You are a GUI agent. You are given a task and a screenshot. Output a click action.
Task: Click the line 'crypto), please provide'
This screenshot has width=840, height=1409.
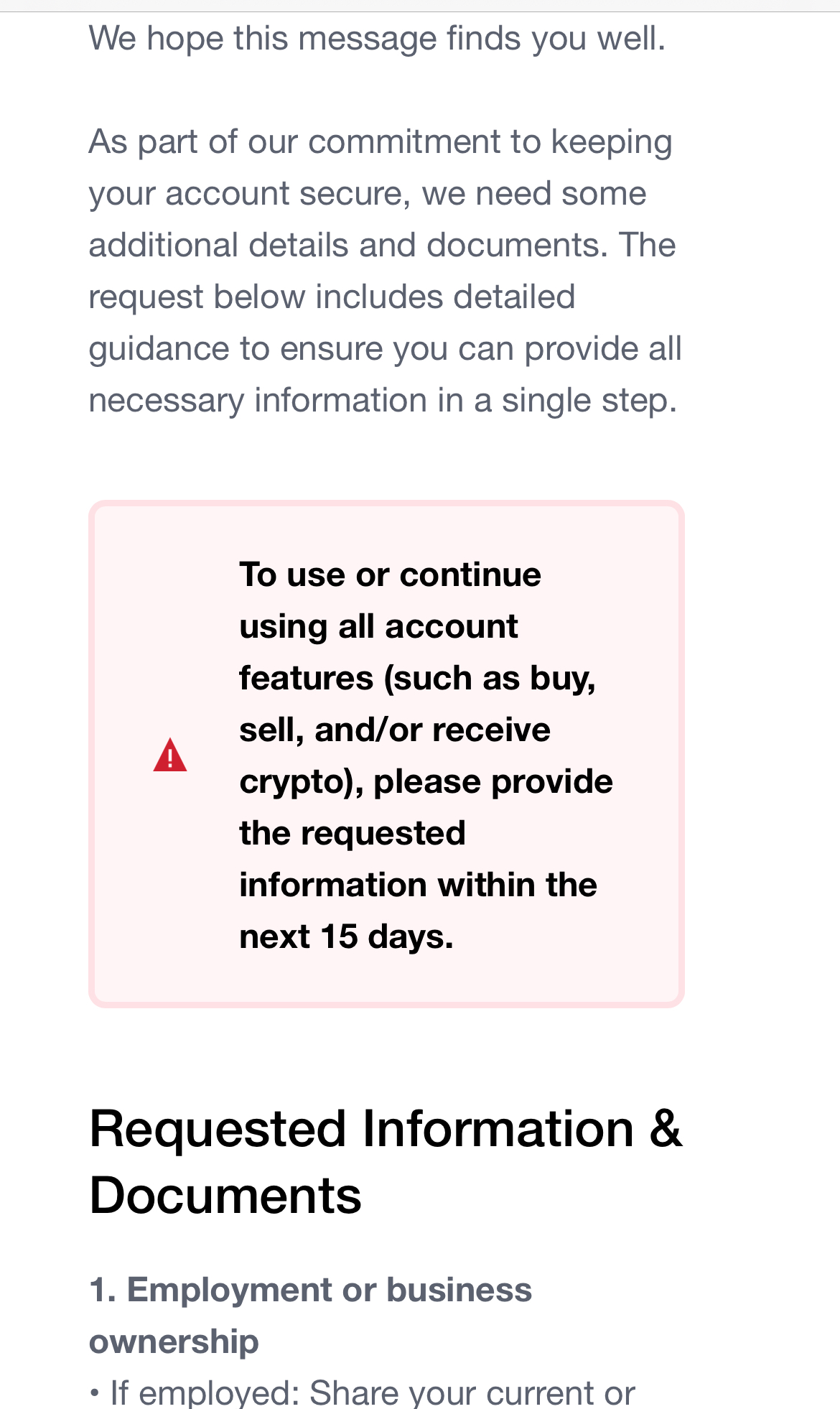tap(426, 782)
